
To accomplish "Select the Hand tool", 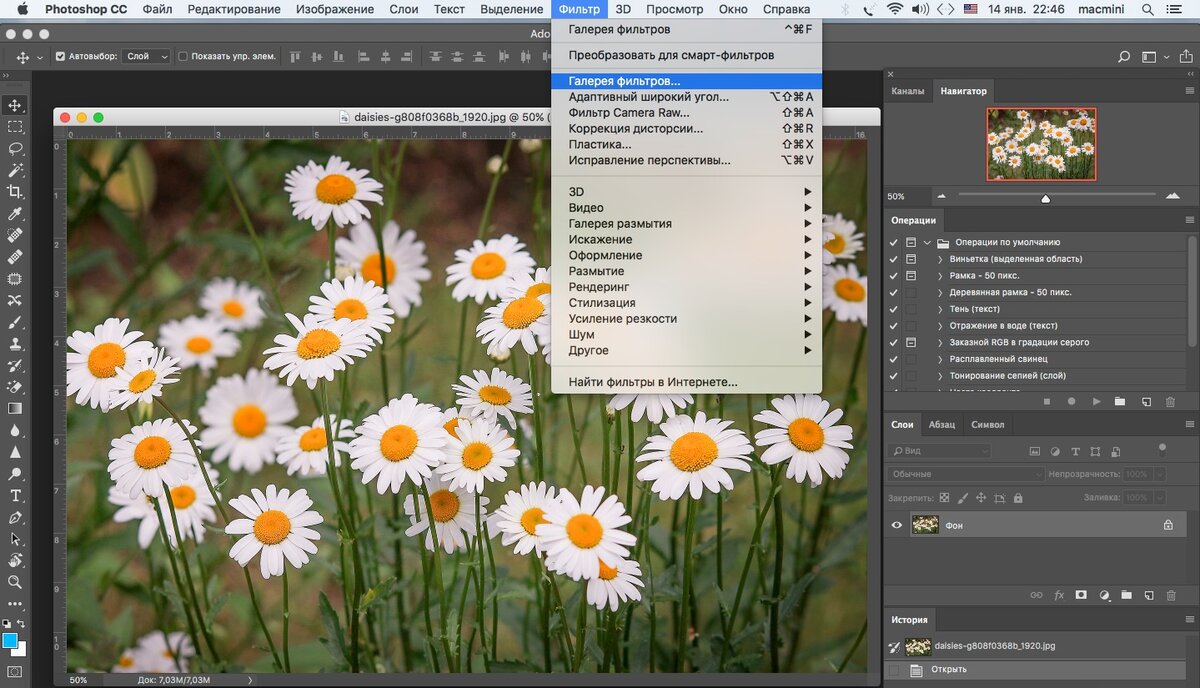I will 15,560.
